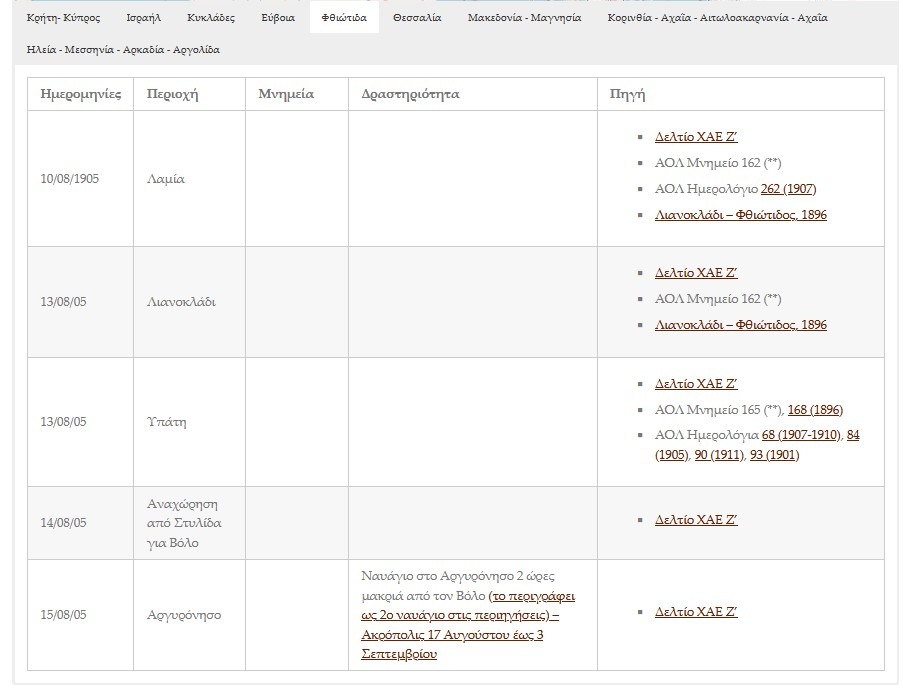Image resolution: width=903 pixels, height=694 pixels.
Task: Open the Ισραήλ tab
Action: (x=144, y=18)
